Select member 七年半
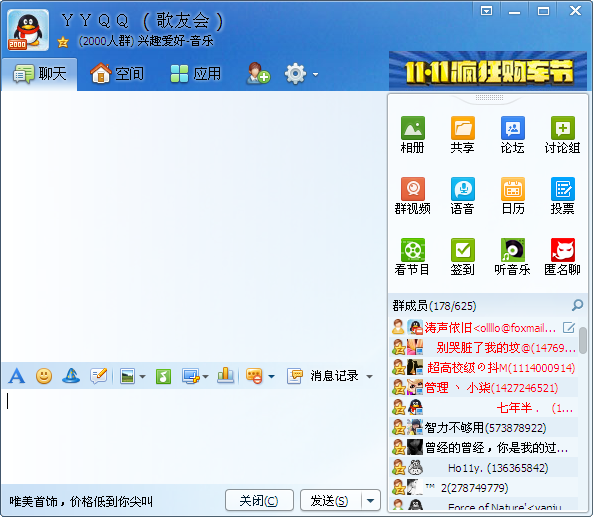 tap(484, 407)
